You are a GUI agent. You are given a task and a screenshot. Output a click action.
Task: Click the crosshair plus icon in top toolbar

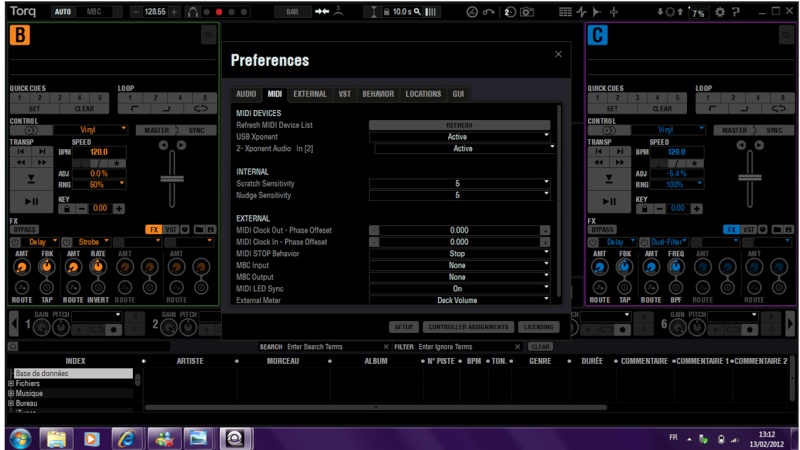pyautogui.click(x=613, y=12)
